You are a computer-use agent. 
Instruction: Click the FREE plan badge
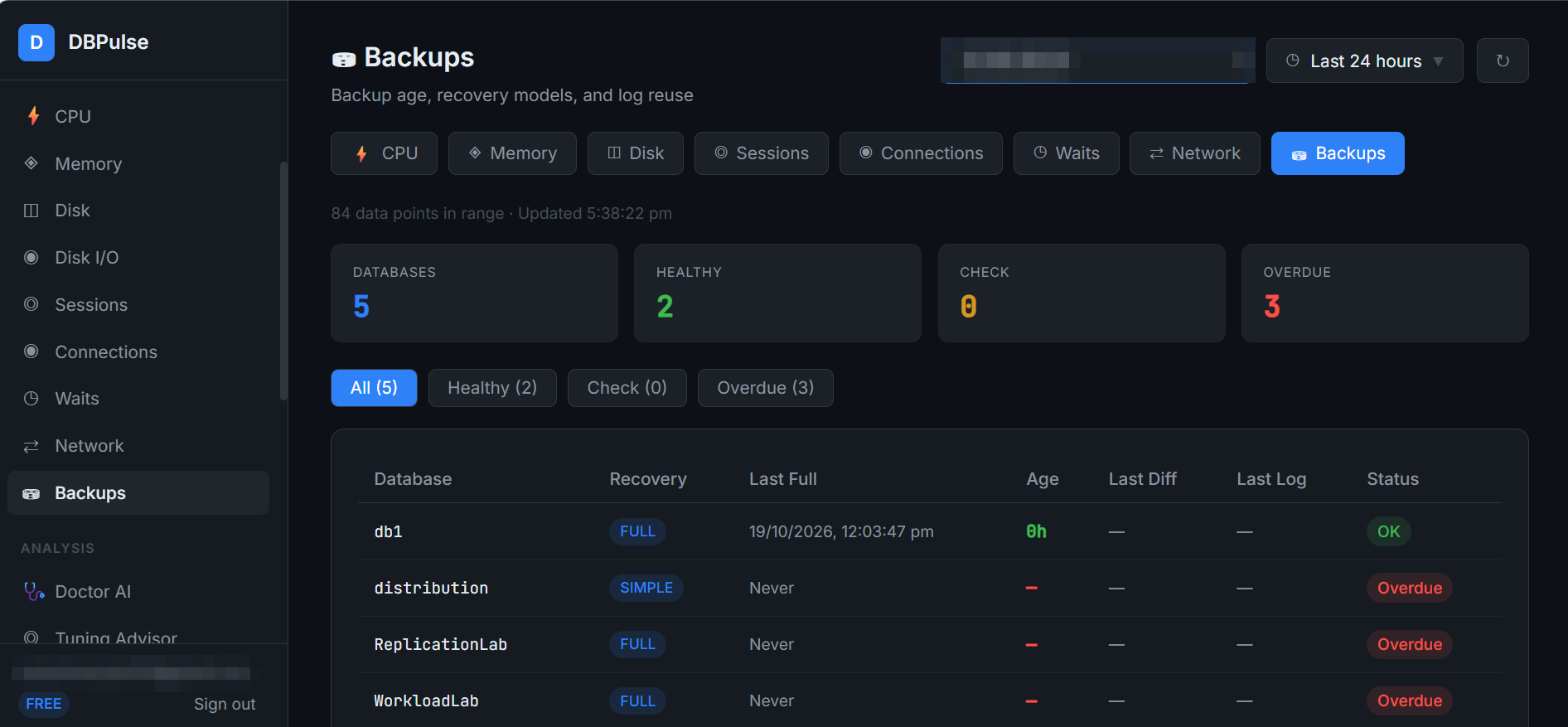44,704
